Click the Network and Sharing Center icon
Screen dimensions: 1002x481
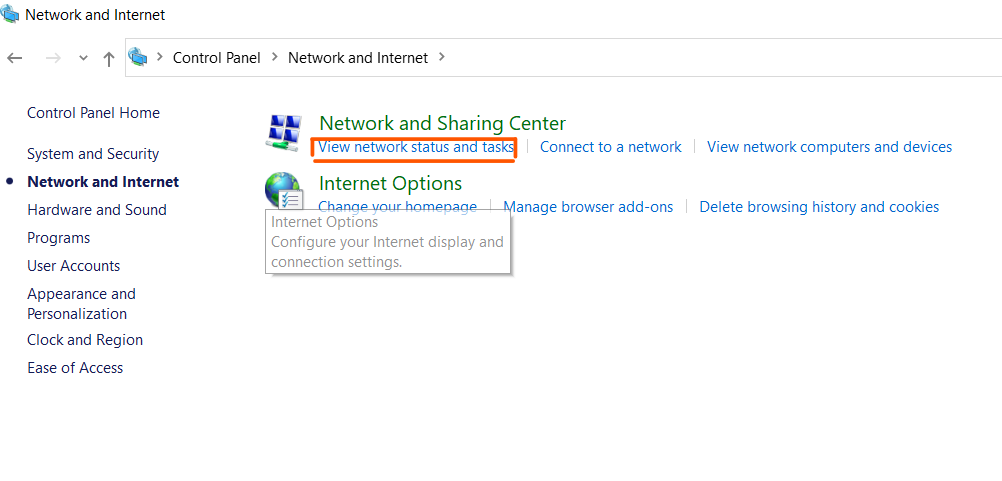tap(282, 133)
